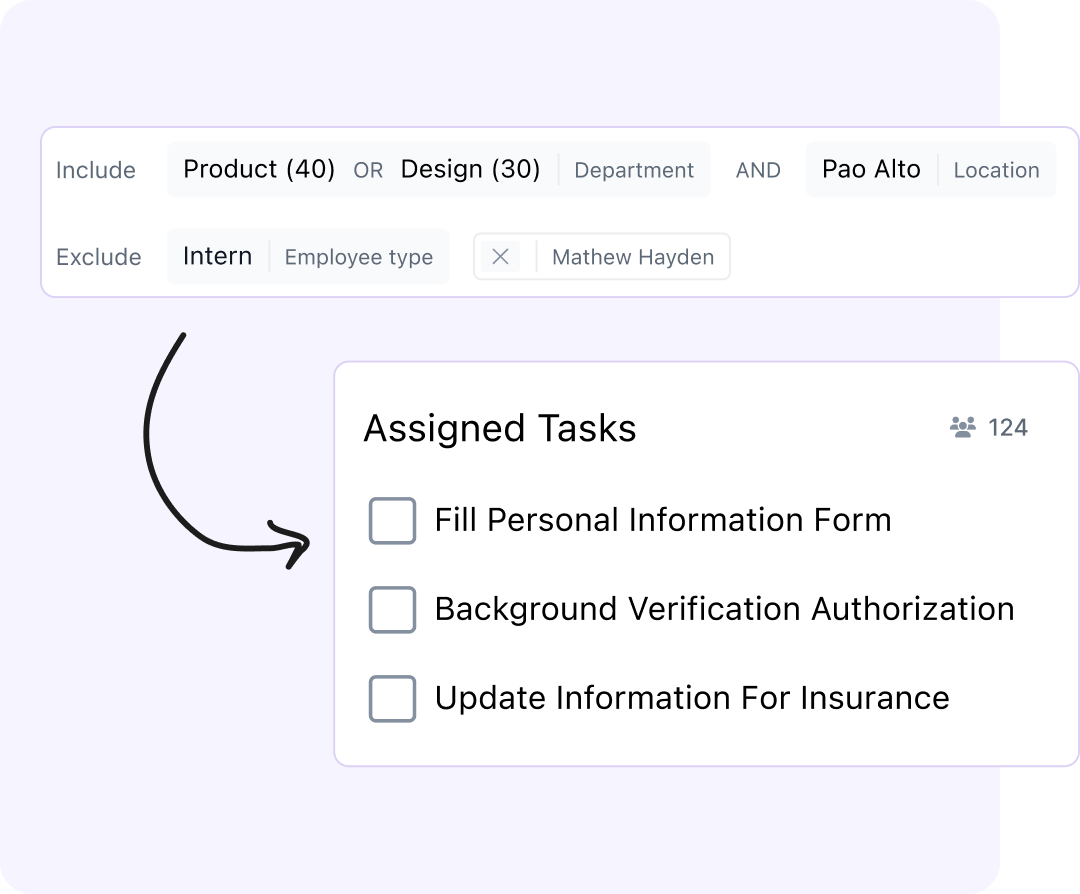
Task: Select the Product (40) department chip
Action: [x=259, y=169]
